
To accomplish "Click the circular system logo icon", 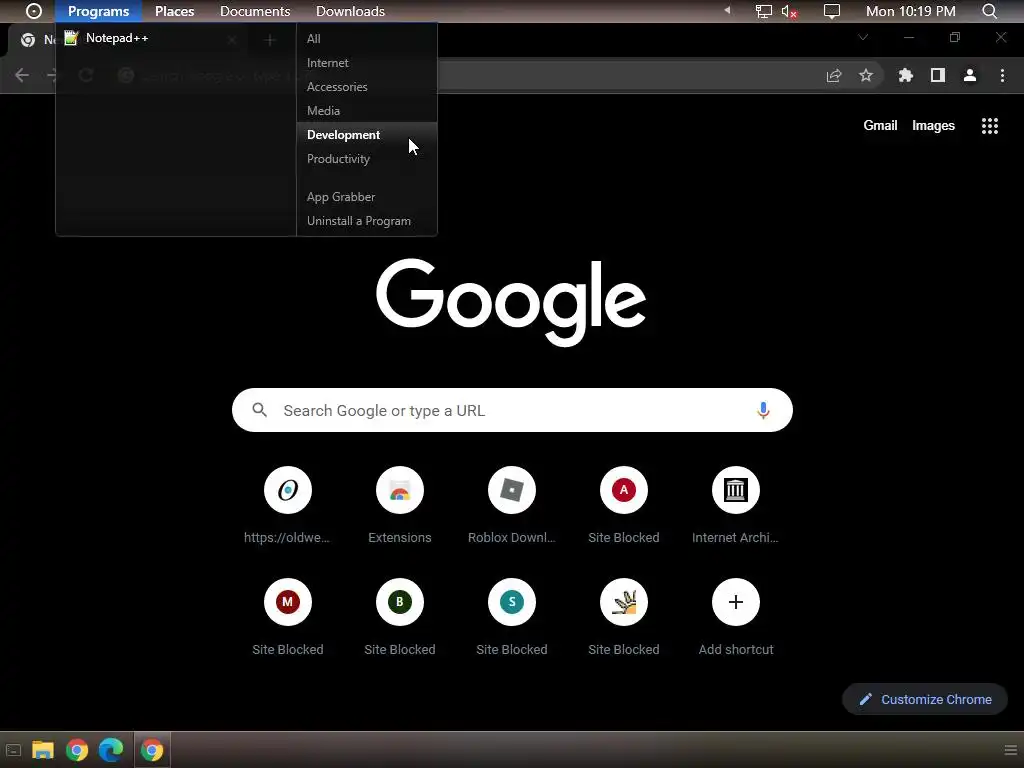I will [x=33, y=11].
